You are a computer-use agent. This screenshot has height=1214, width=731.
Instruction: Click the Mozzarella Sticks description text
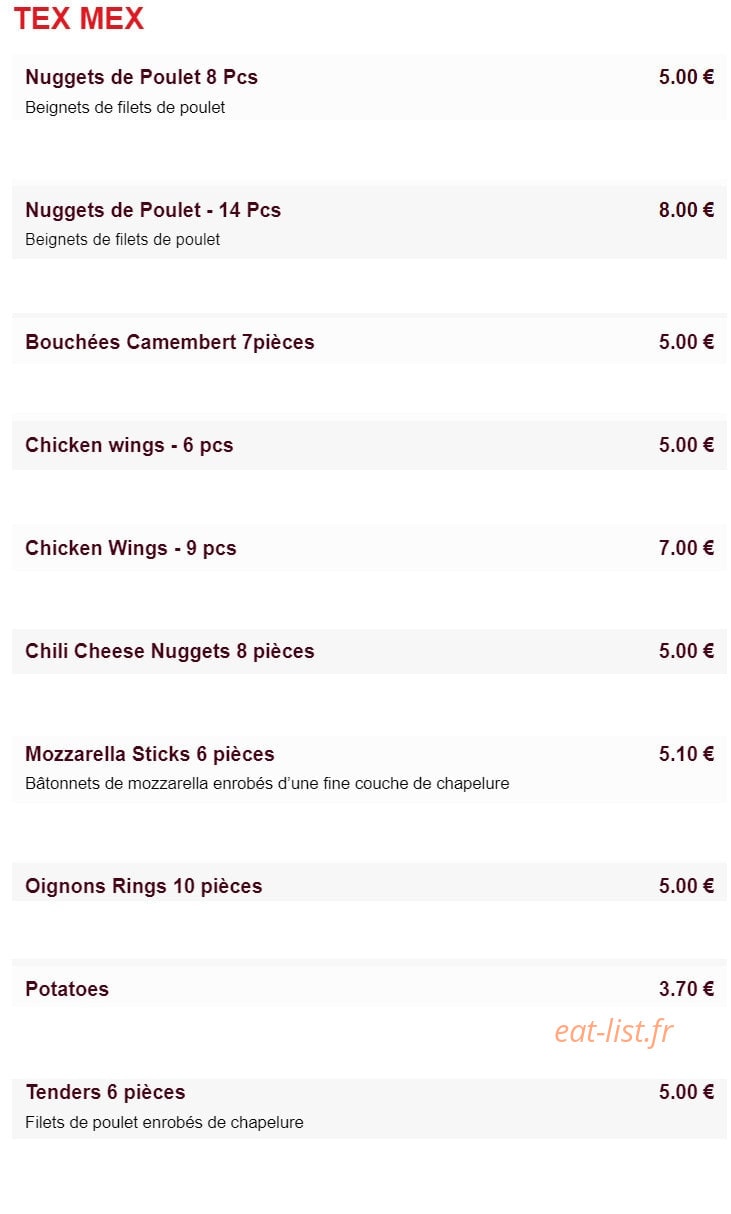click(x=267, y=784)
